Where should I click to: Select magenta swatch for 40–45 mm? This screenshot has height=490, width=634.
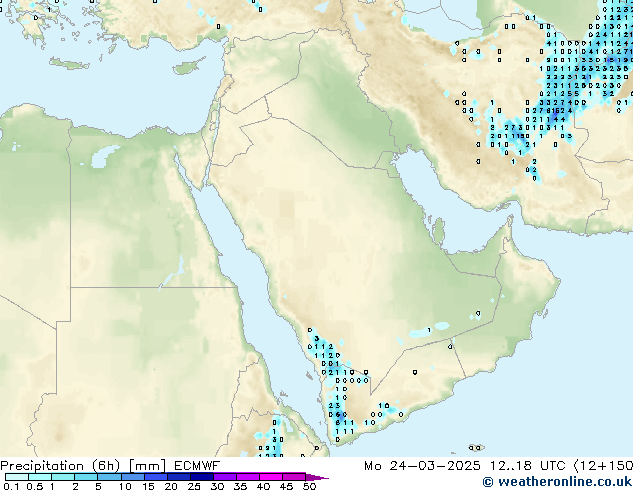(271, 477)
